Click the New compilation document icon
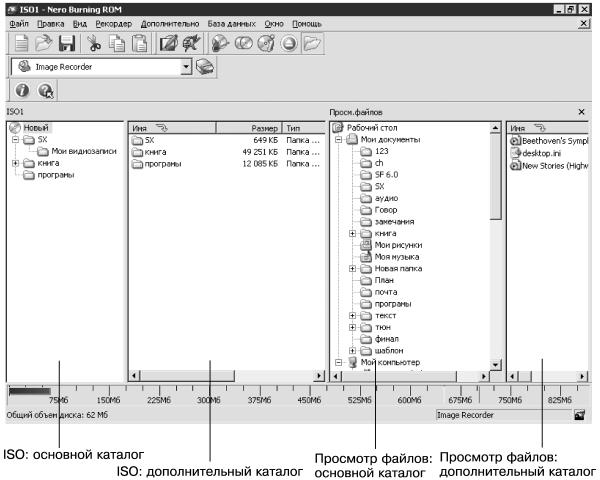Image resolution: width=600 pixels, height=480 pixels. click(x=21, y=43)
